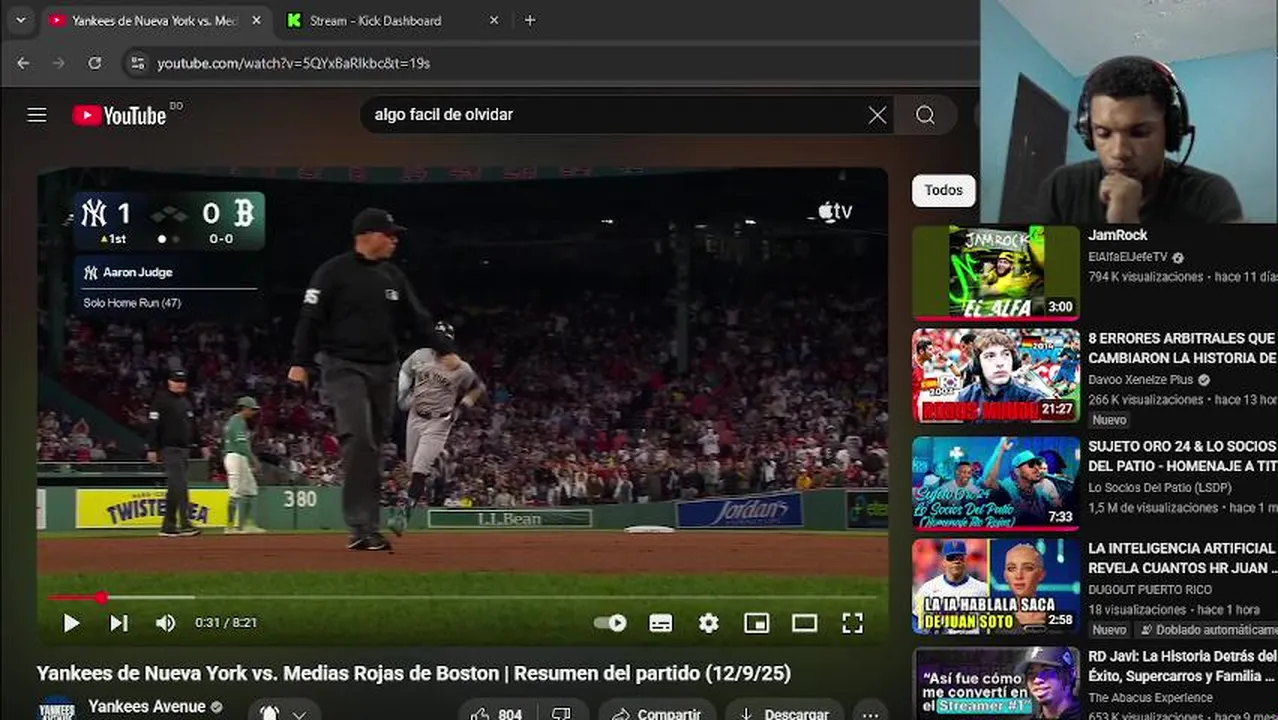Click the red playhead scrubber dot
This screenshot has width=1278, height=720.
pyautogui.click(x=101, y=597)
